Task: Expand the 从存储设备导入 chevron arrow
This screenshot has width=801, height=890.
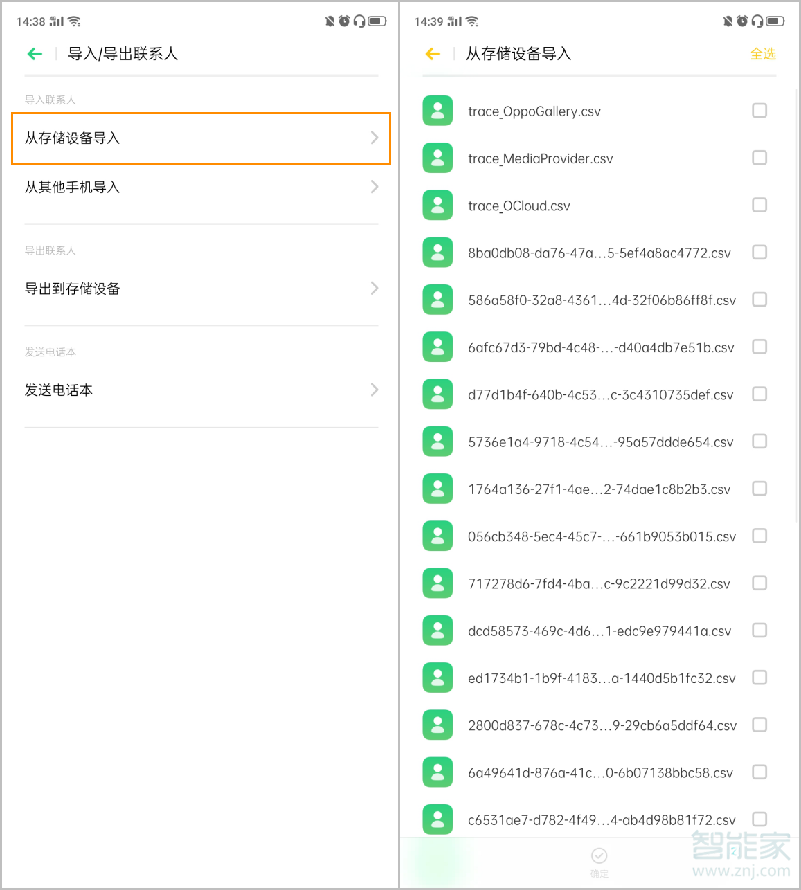Action: pos(375,139)
